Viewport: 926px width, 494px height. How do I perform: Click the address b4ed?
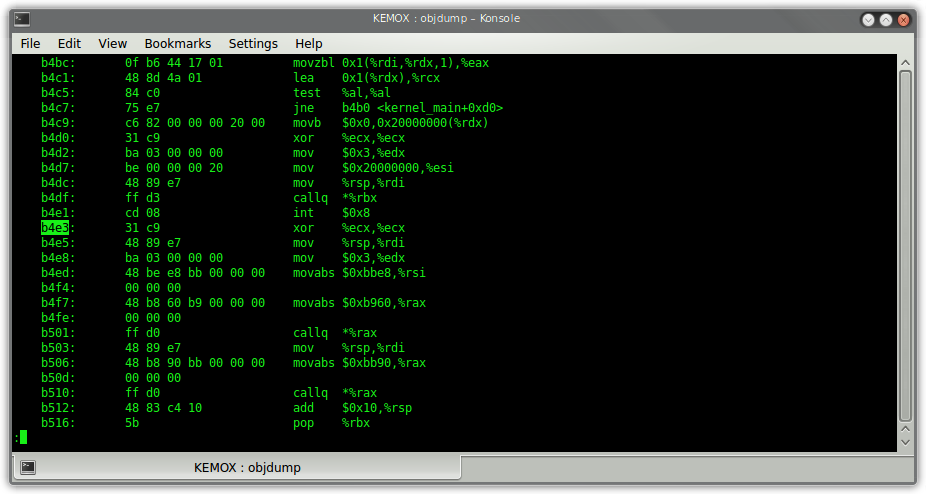58,273
